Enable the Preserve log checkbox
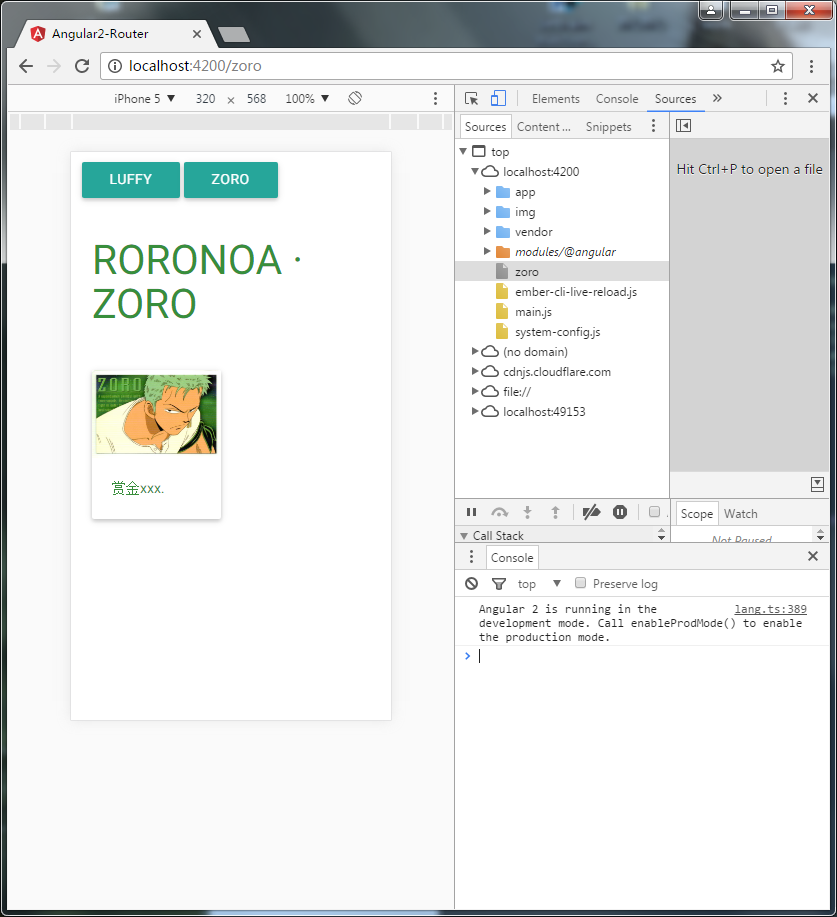 tap(580, 582)
